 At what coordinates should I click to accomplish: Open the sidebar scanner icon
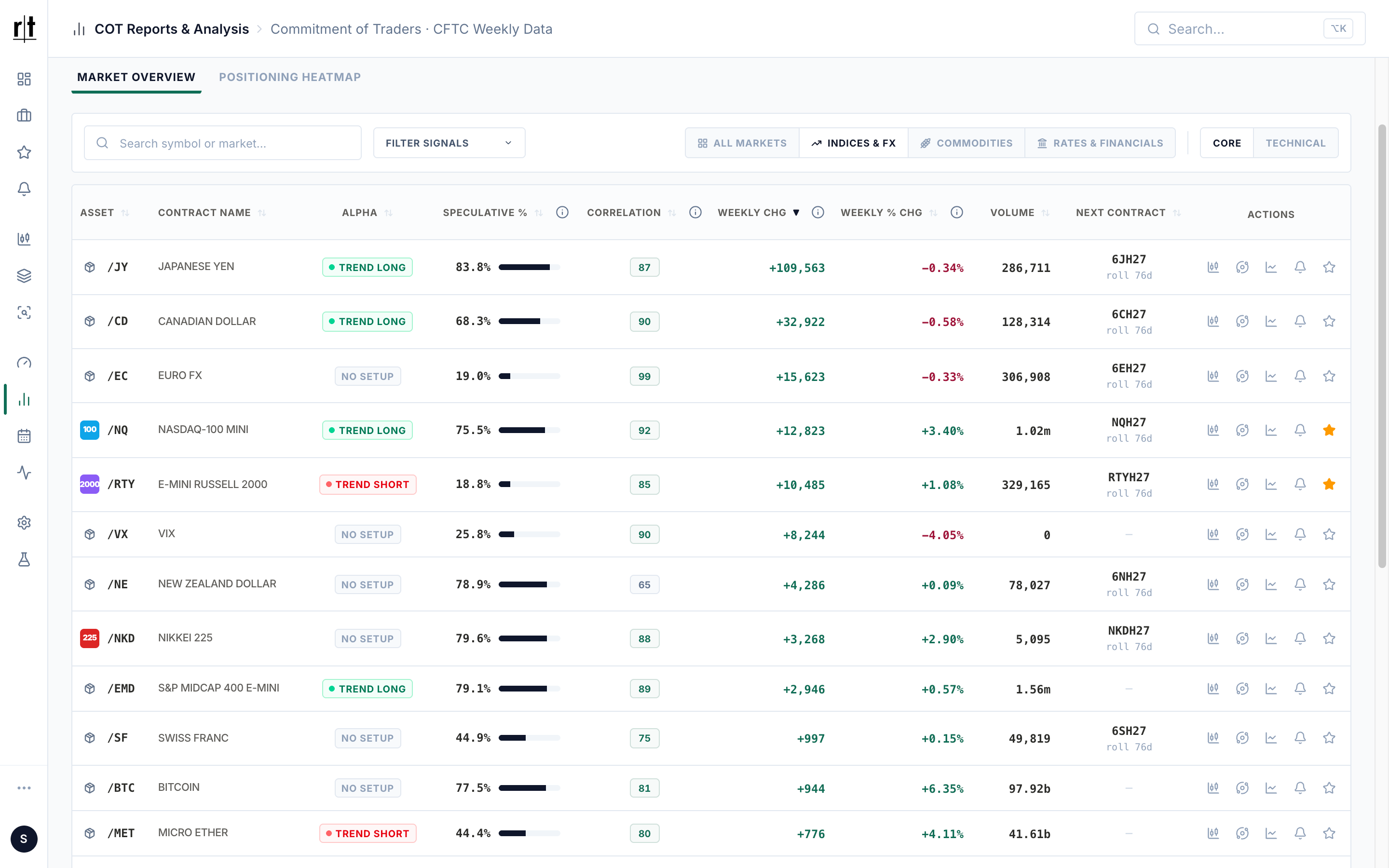click(x=24, y=312)
